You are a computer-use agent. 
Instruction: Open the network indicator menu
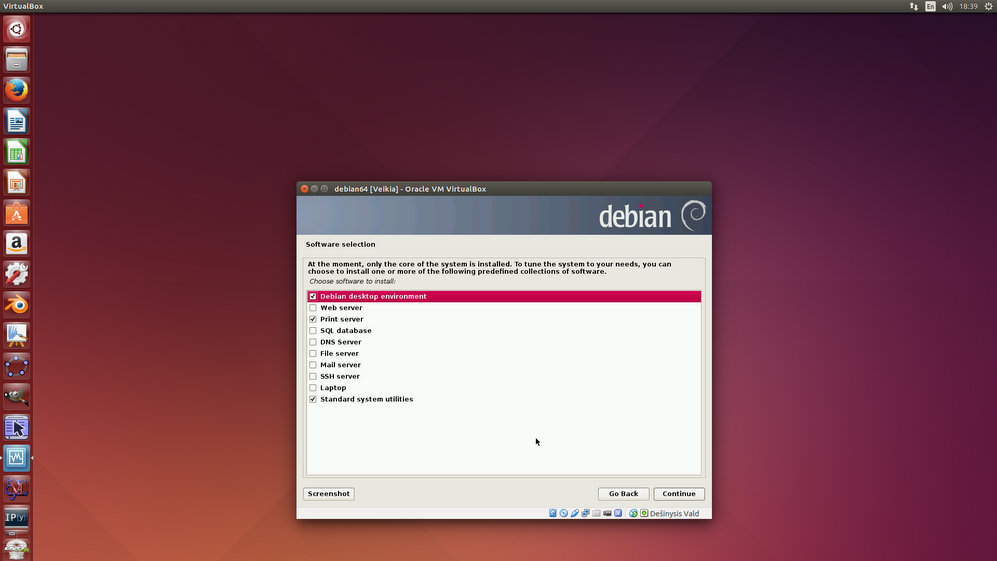point(913,6)
